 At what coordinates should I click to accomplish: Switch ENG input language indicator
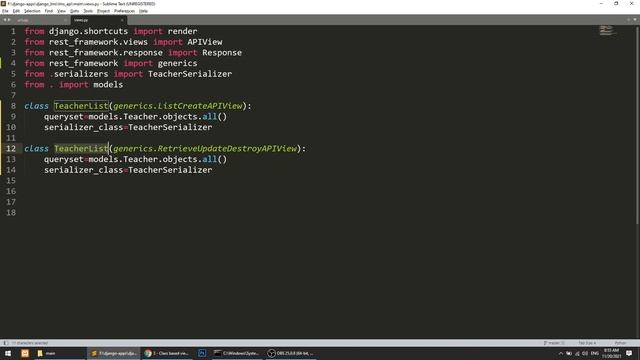pyautogui.click(x=595, y=353)
